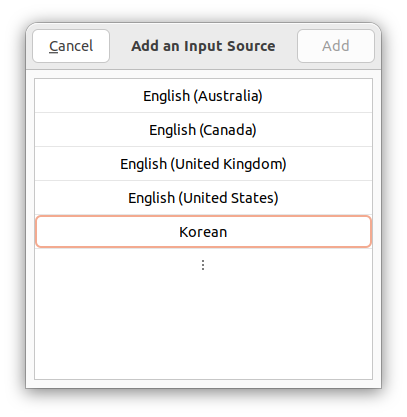Click the Add an Input Source title
The image size is (407, 417).
[x=203, y=46]
